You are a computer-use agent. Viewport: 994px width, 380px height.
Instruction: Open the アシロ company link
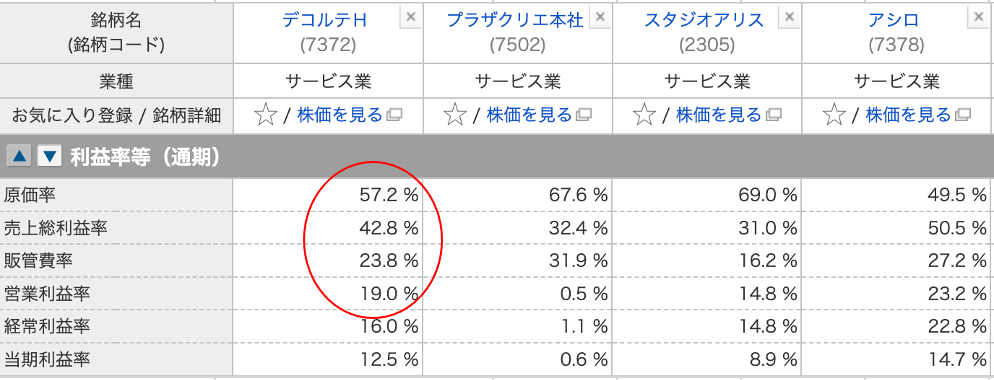tap(894, 20)
